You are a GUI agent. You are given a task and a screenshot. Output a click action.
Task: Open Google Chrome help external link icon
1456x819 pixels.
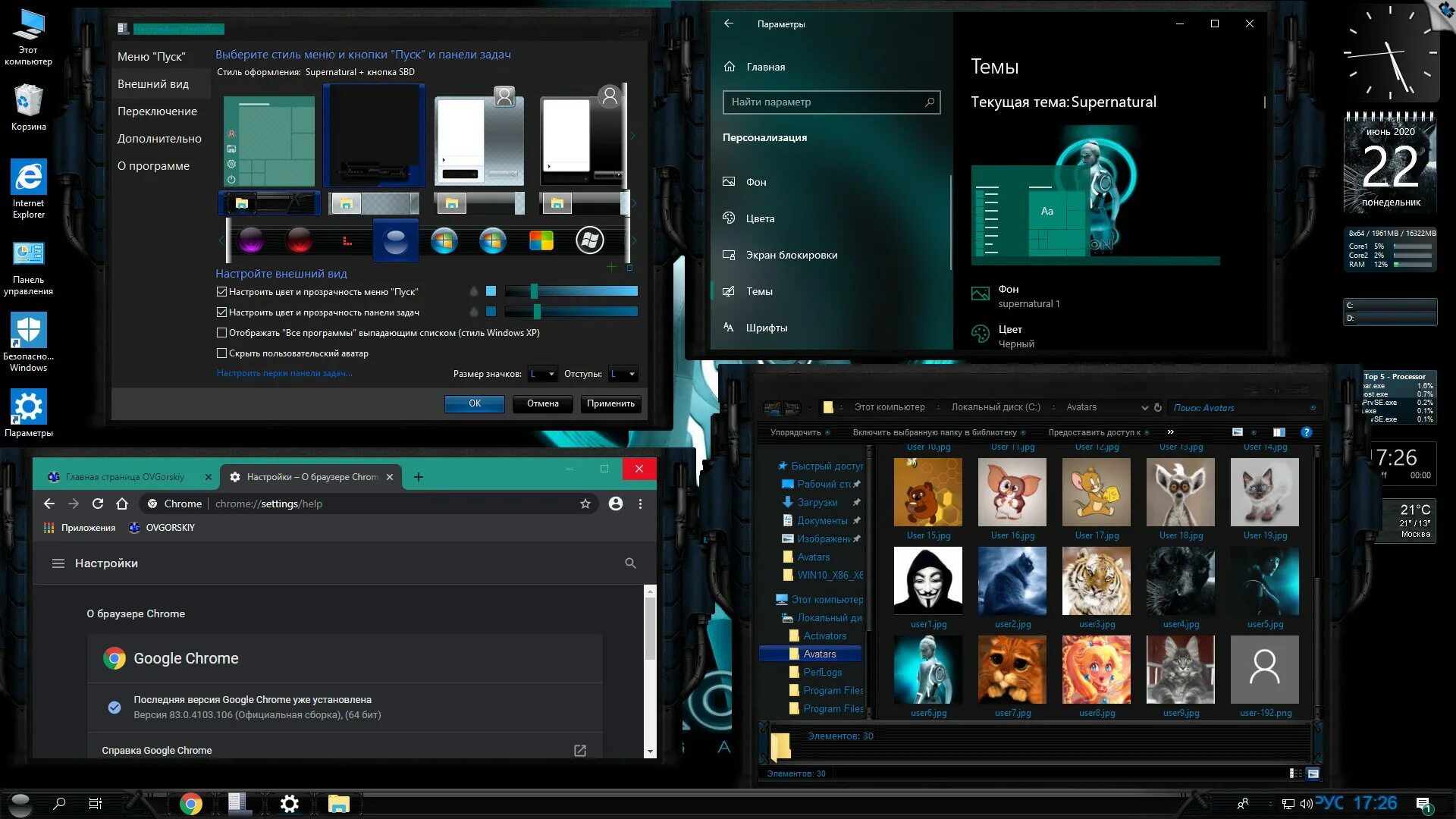[580, 751]
